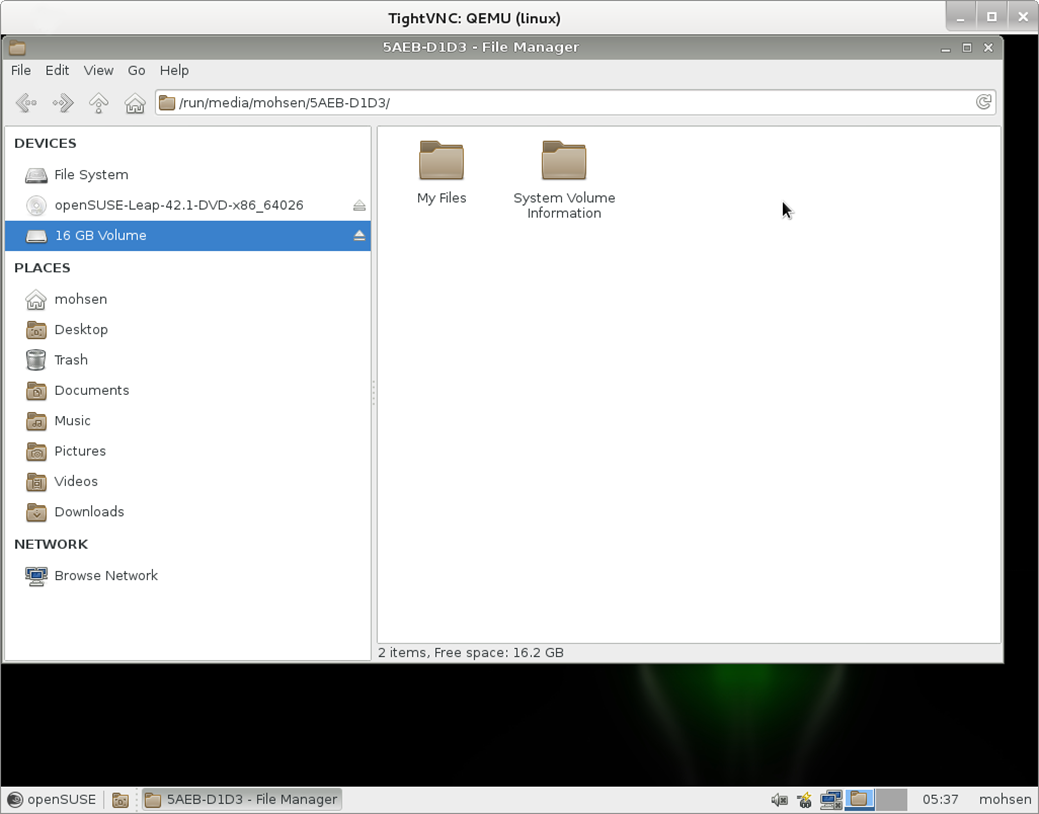
Task: Click the forward navigation arrow
Action: coord(63,102)
